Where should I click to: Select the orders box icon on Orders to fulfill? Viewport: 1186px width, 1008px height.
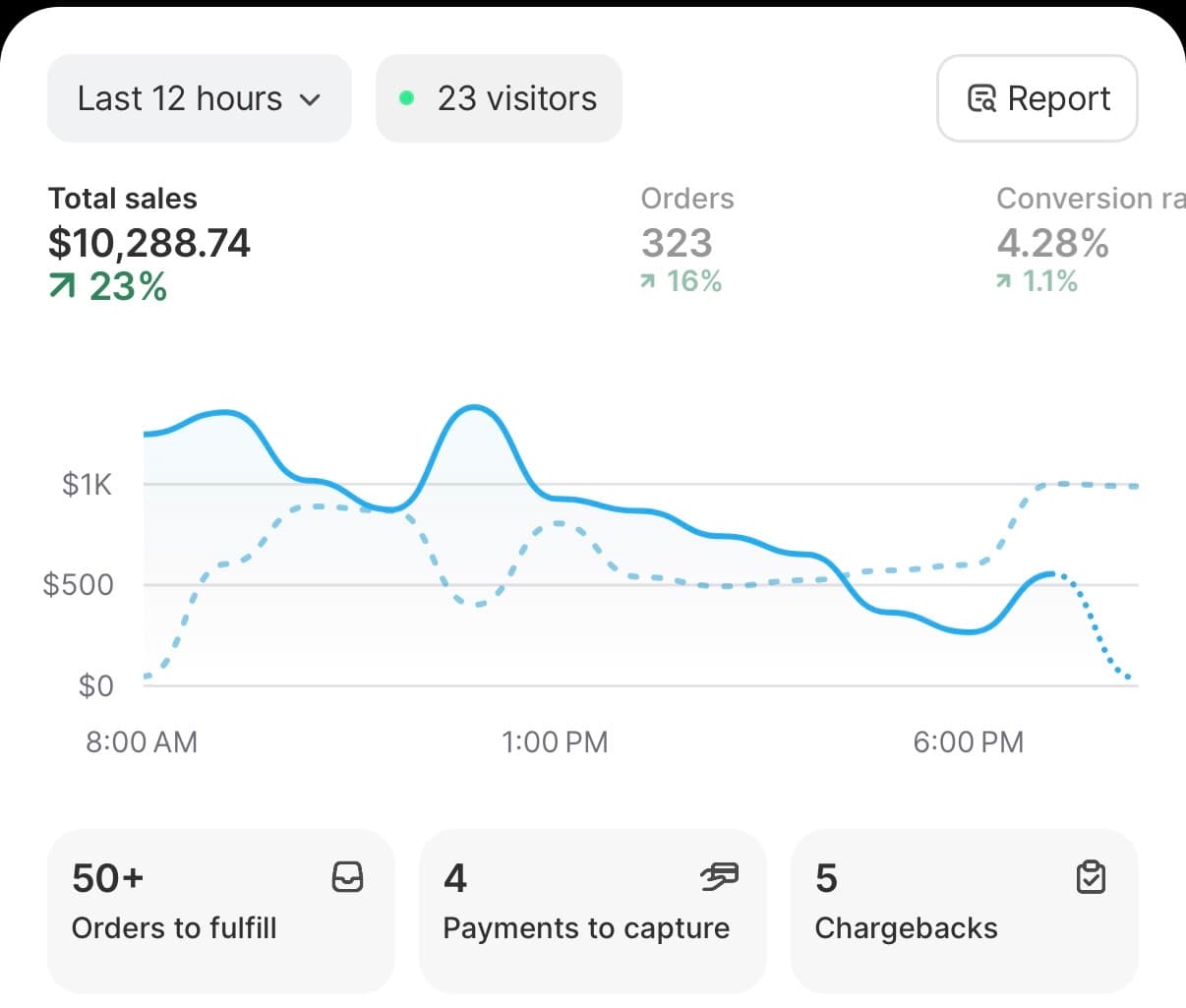[350, 877]
